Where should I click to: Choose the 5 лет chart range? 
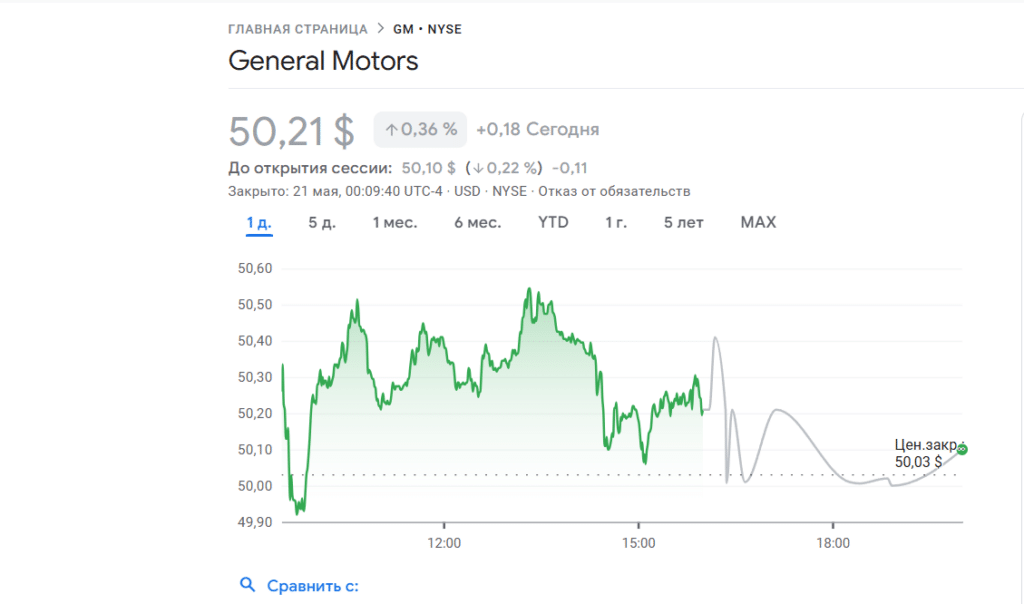(683, 222)
